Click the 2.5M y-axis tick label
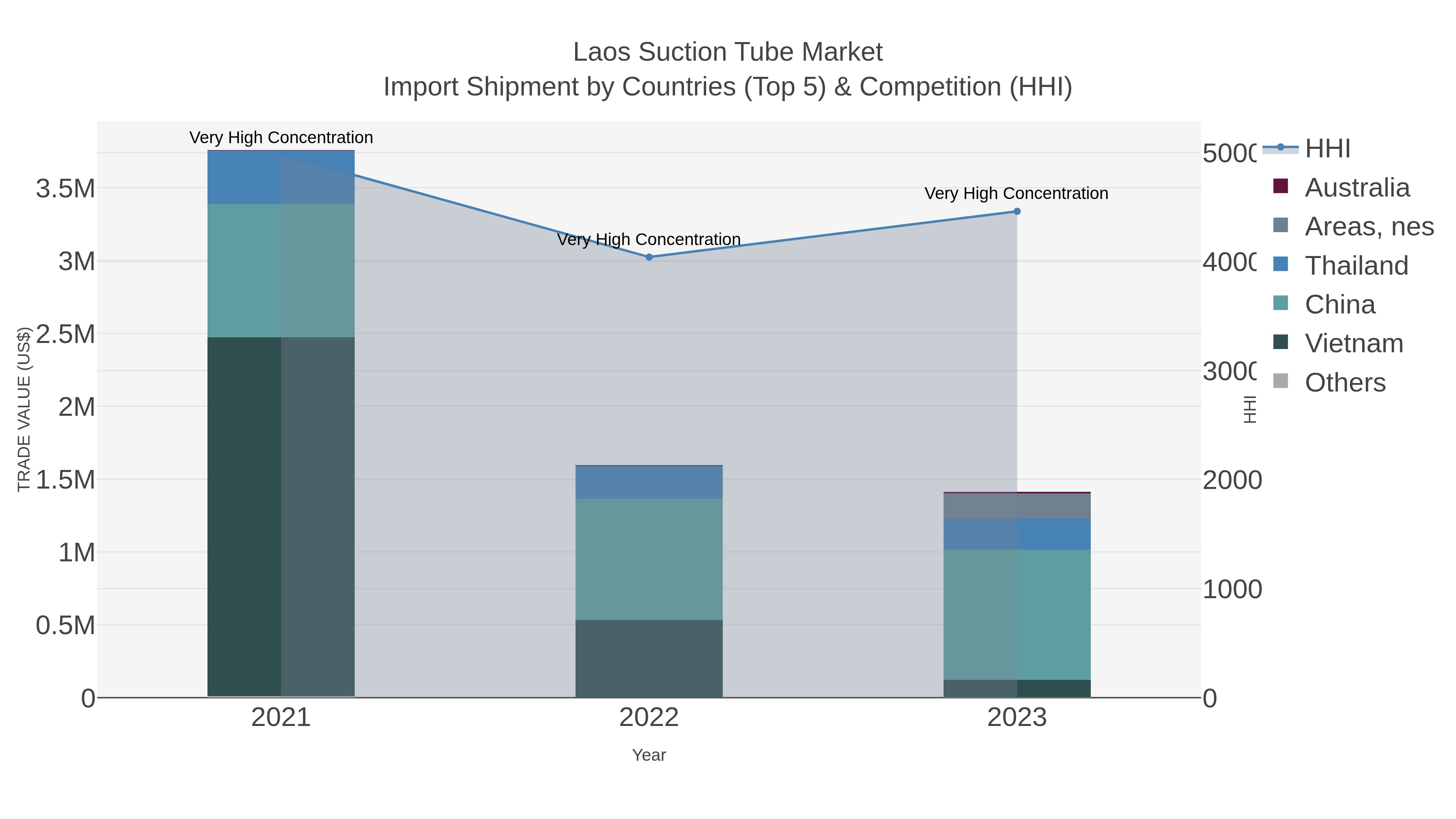This screenshot has width=1456, height=819. pyautogui.click(x=66, y=334)
